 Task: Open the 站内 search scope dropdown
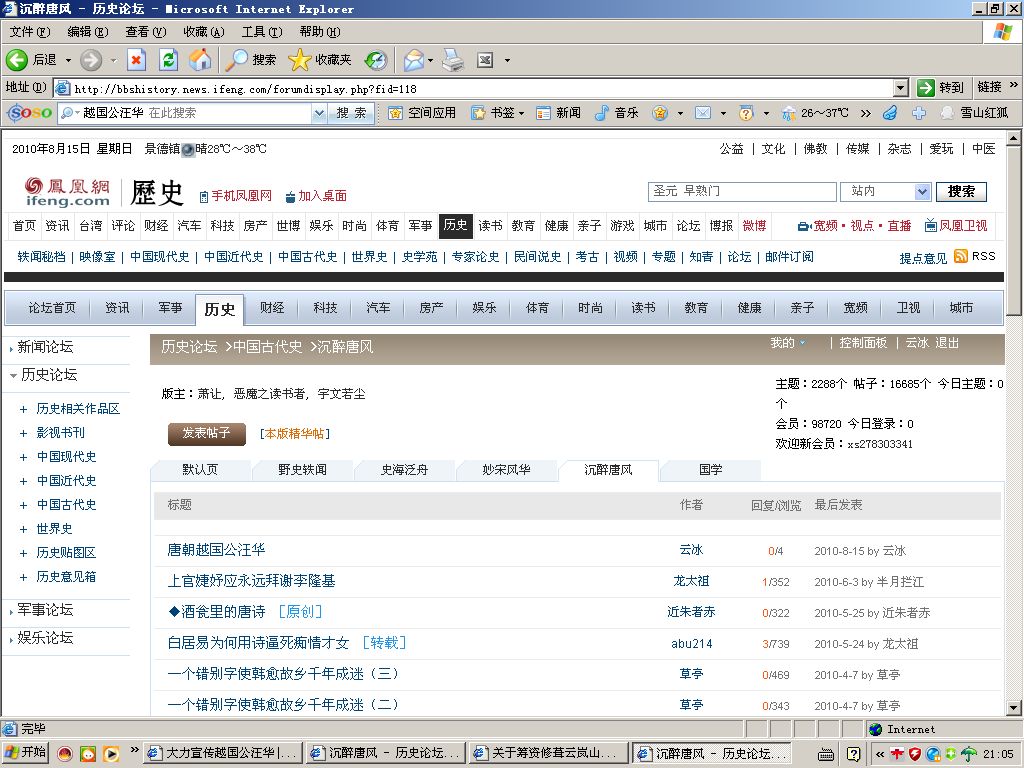[921, 191]
